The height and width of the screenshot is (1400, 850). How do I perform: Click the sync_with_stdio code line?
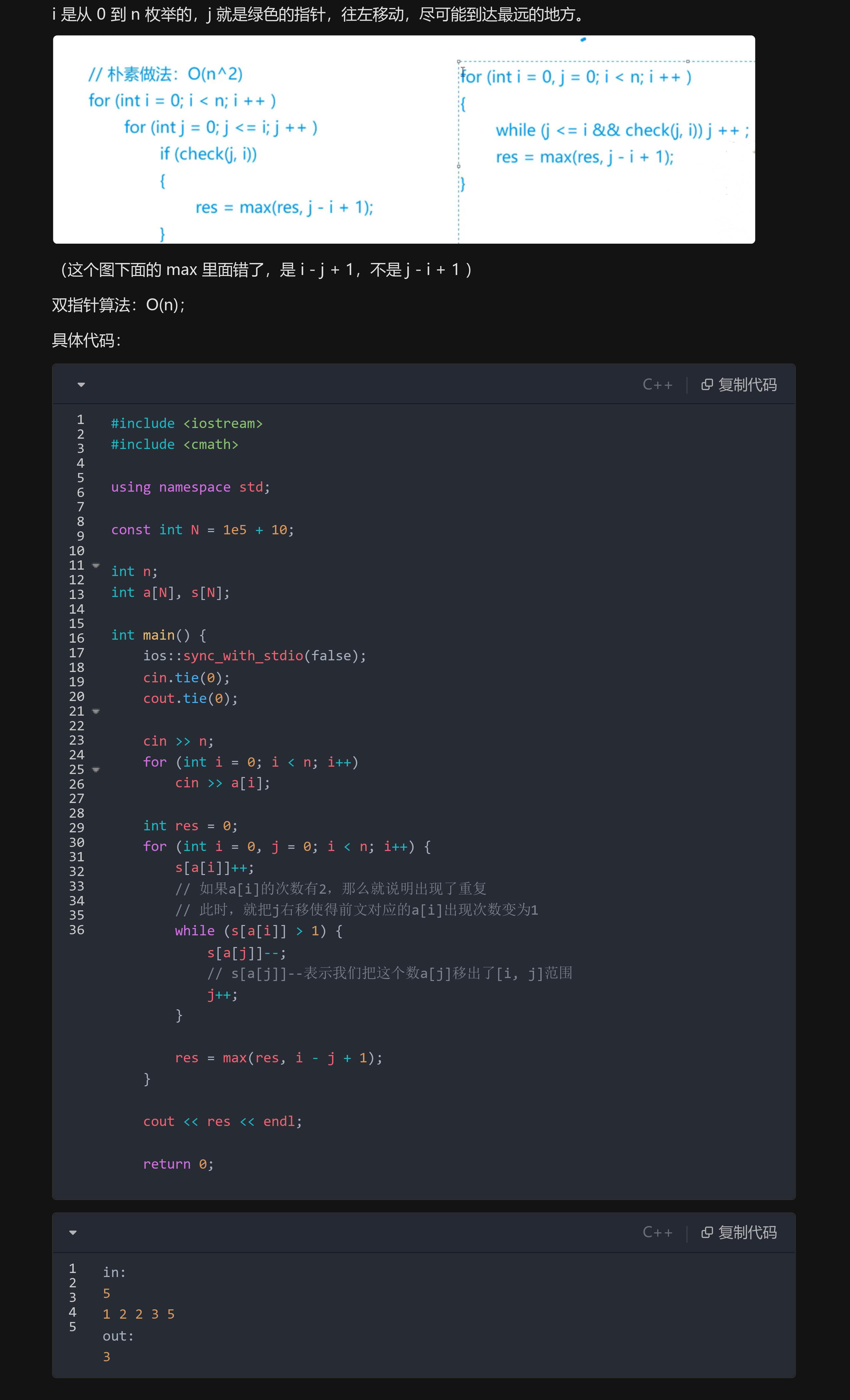click(254, 656)
